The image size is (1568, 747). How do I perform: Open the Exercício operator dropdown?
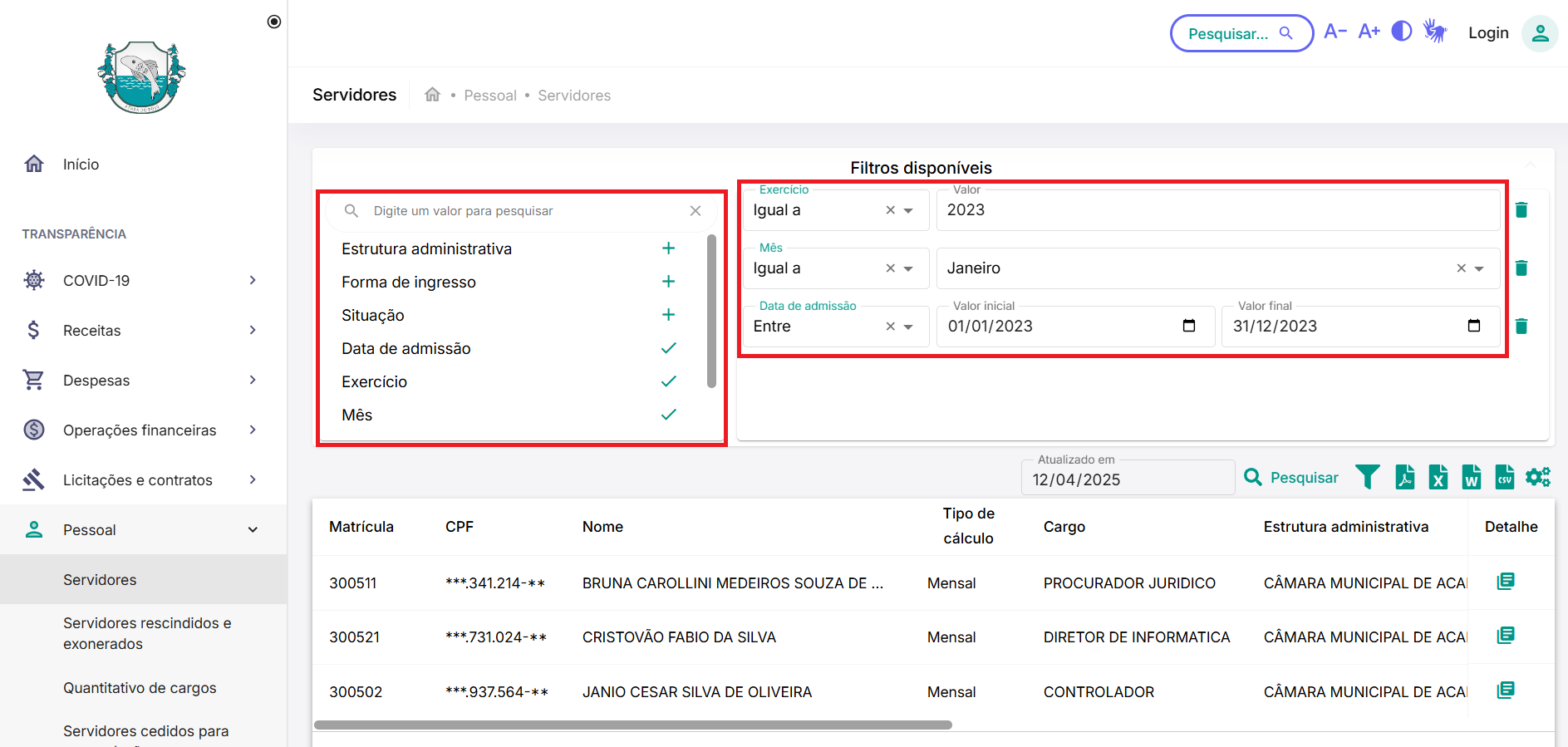(908, 210)
